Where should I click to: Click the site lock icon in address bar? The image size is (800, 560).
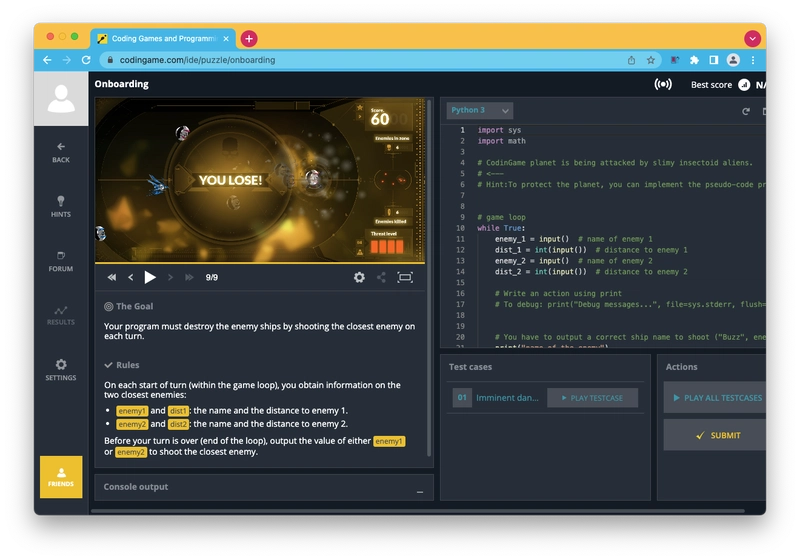click(x=110, y=60)
